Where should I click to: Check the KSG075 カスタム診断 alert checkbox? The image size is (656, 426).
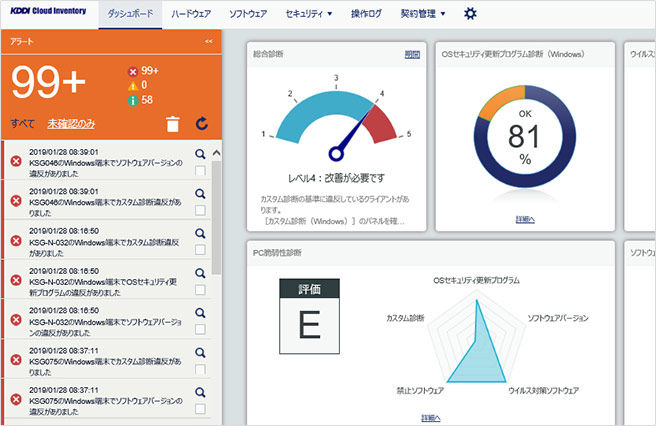coord(200,369)
